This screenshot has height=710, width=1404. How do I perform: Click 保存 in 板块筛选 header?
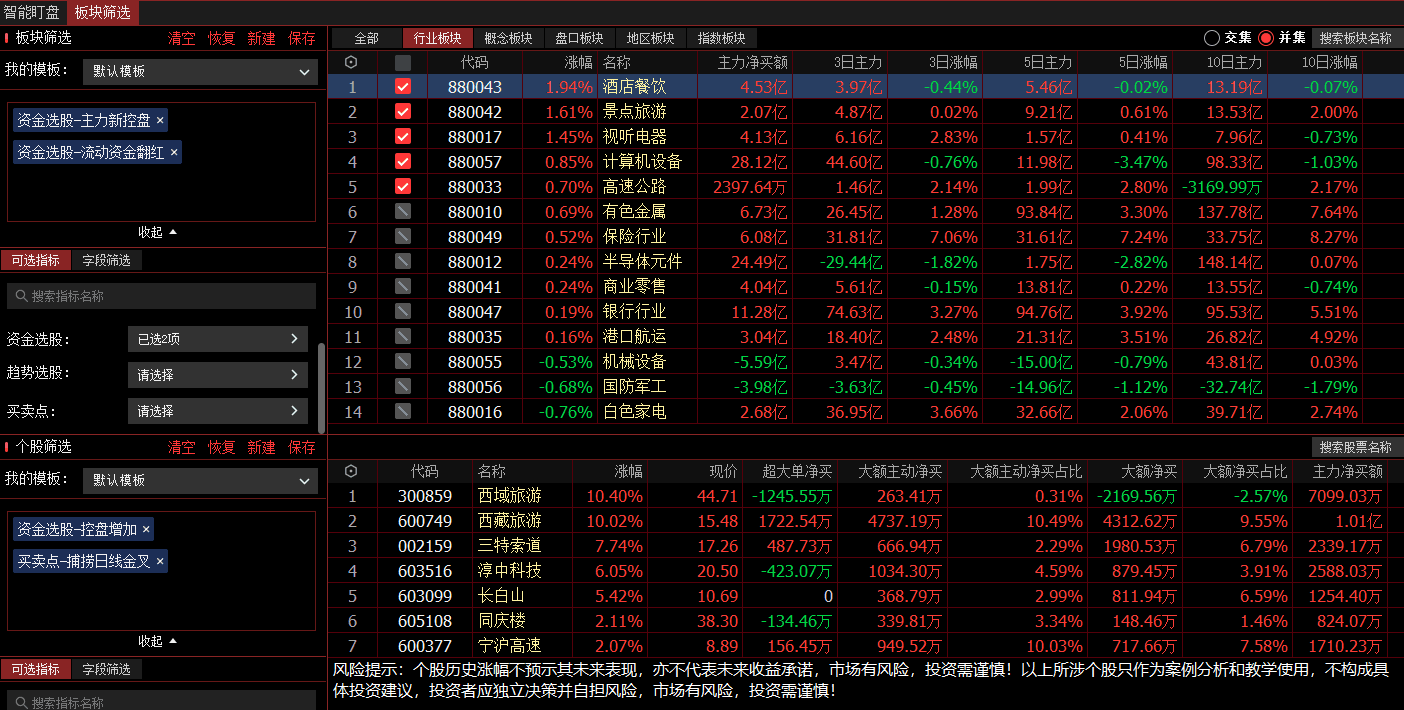click(x=301, y=38)
